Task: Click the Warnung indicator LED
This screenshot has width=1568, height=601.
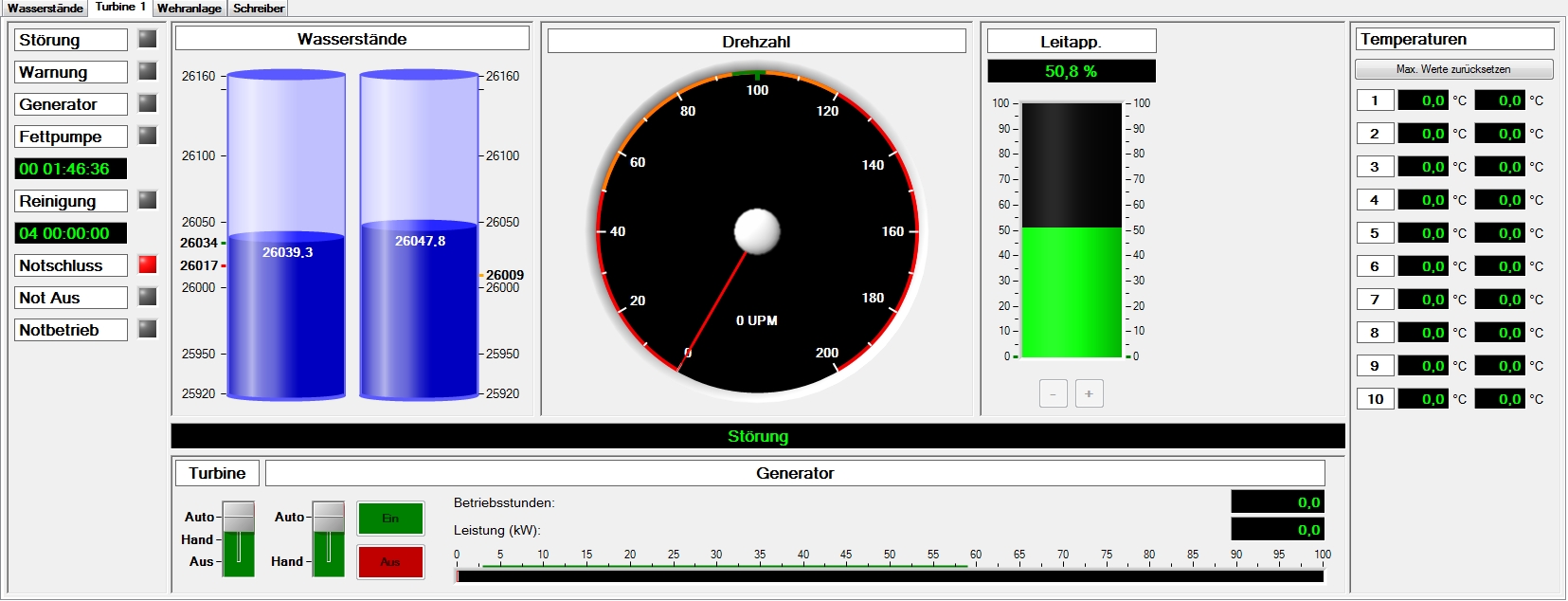Action: [147, 71]
